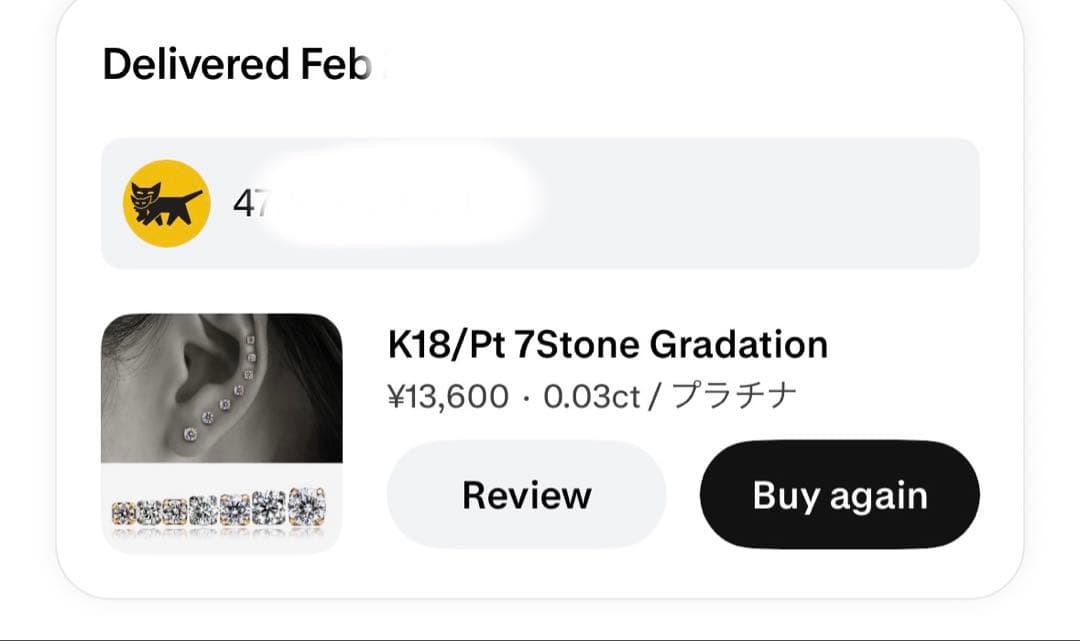Click the プラチナ material label
The width and height of the screenshot is (1080, 641).
pos(735,396)
